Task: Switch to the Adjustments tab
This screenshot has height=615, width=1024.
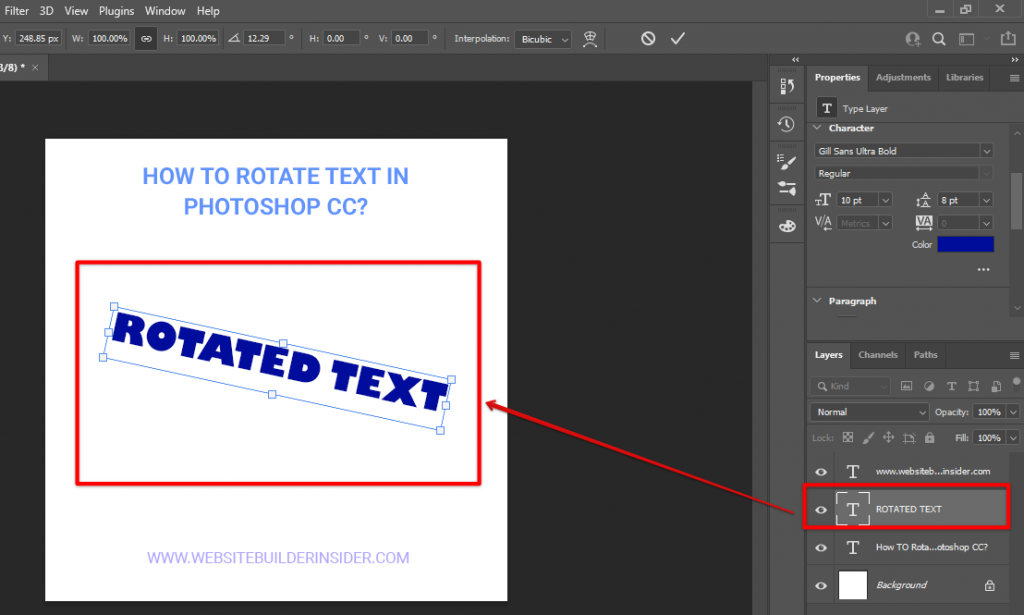Action: (903, 77)
